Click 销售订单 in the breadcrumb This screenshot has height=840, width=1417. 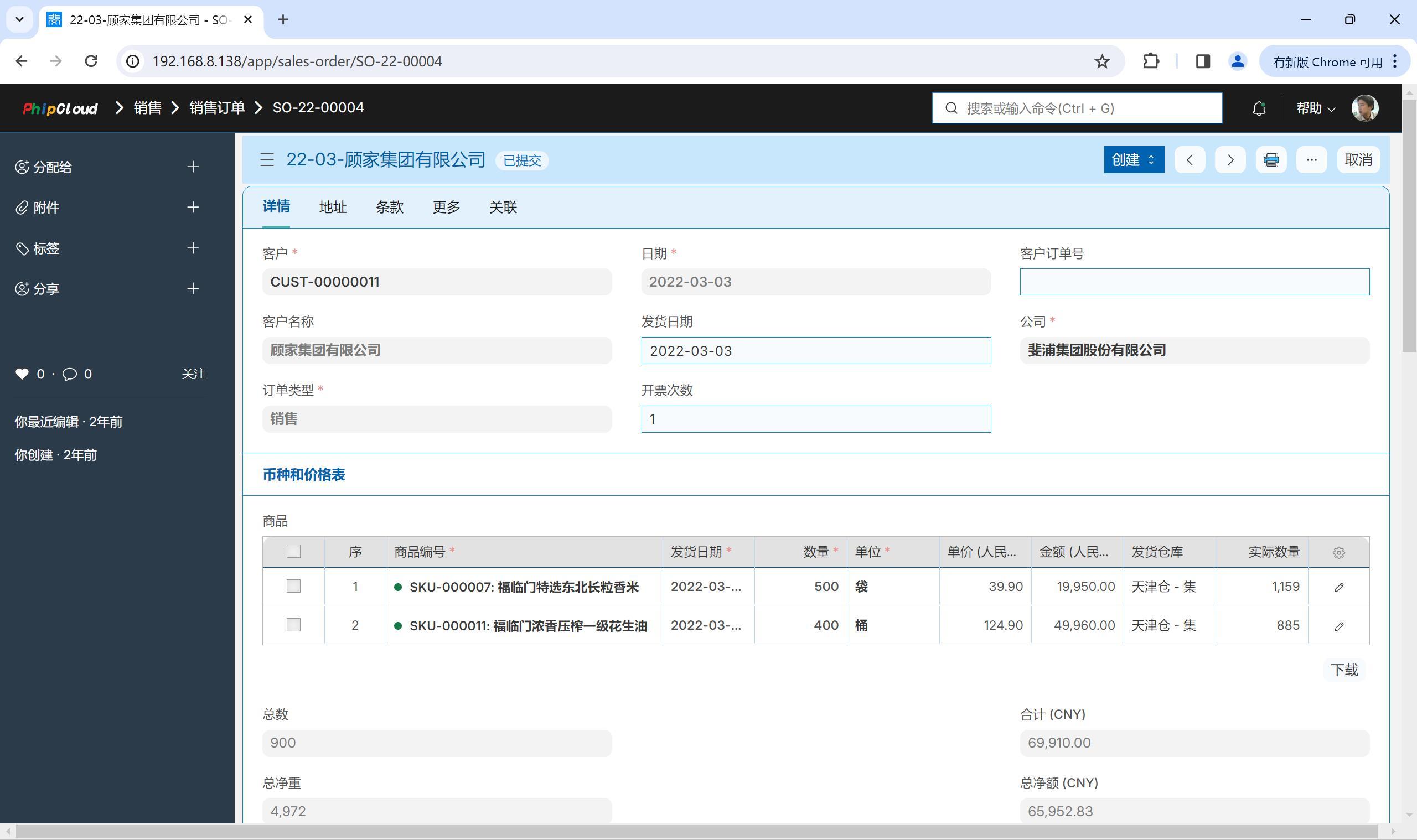point(217,108)
